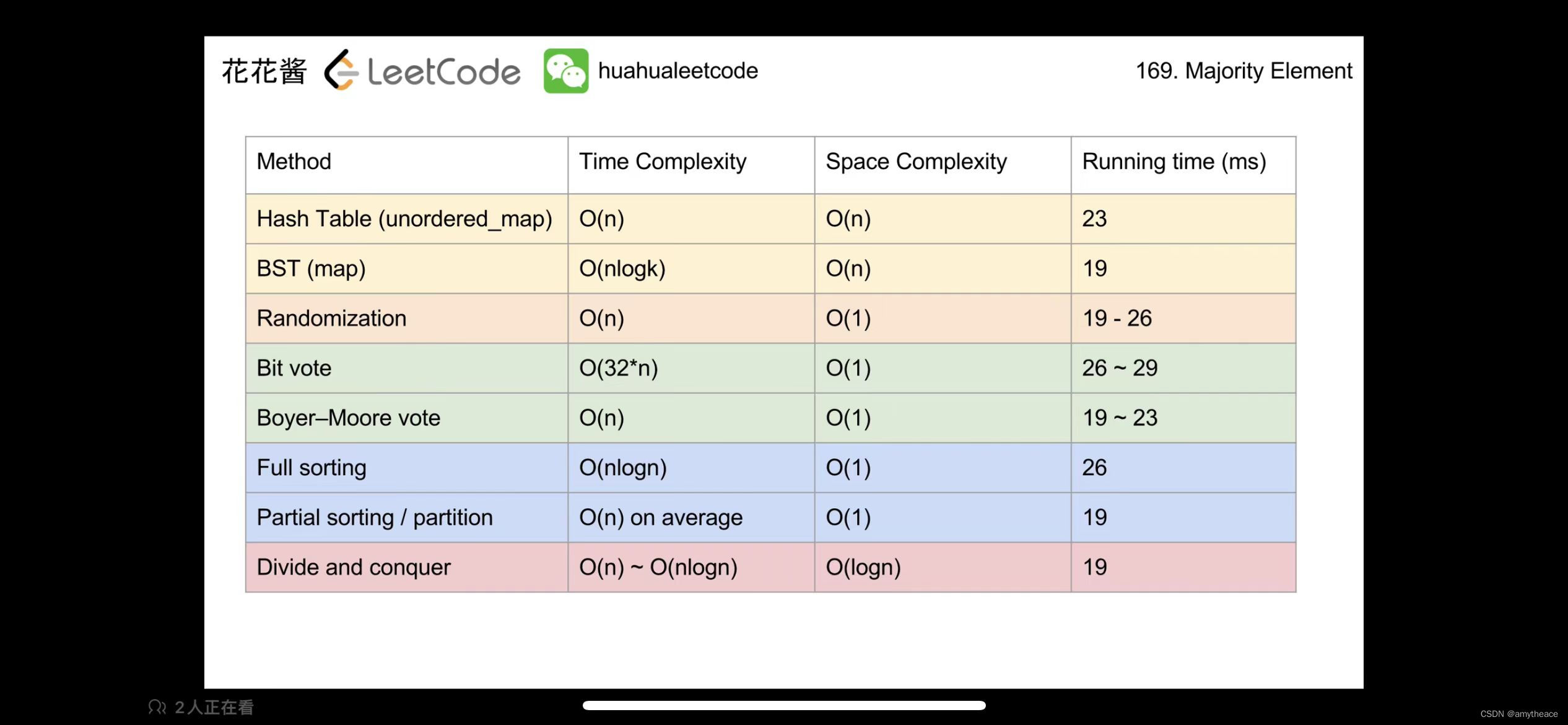This screenshot has height=725, width=1568.
Task: Click the Running time (ms) header
Action: pyautogui.click(x=1174, y=162)
